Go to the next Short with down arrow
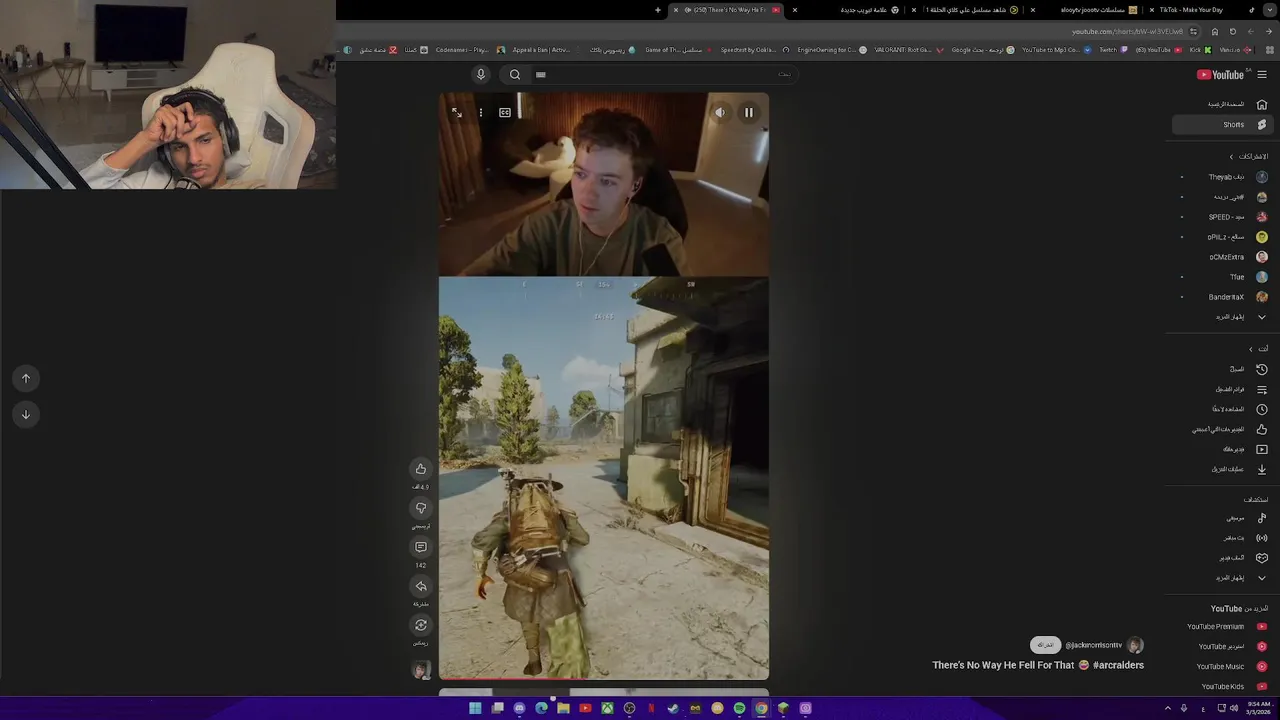 coord(26,414)
